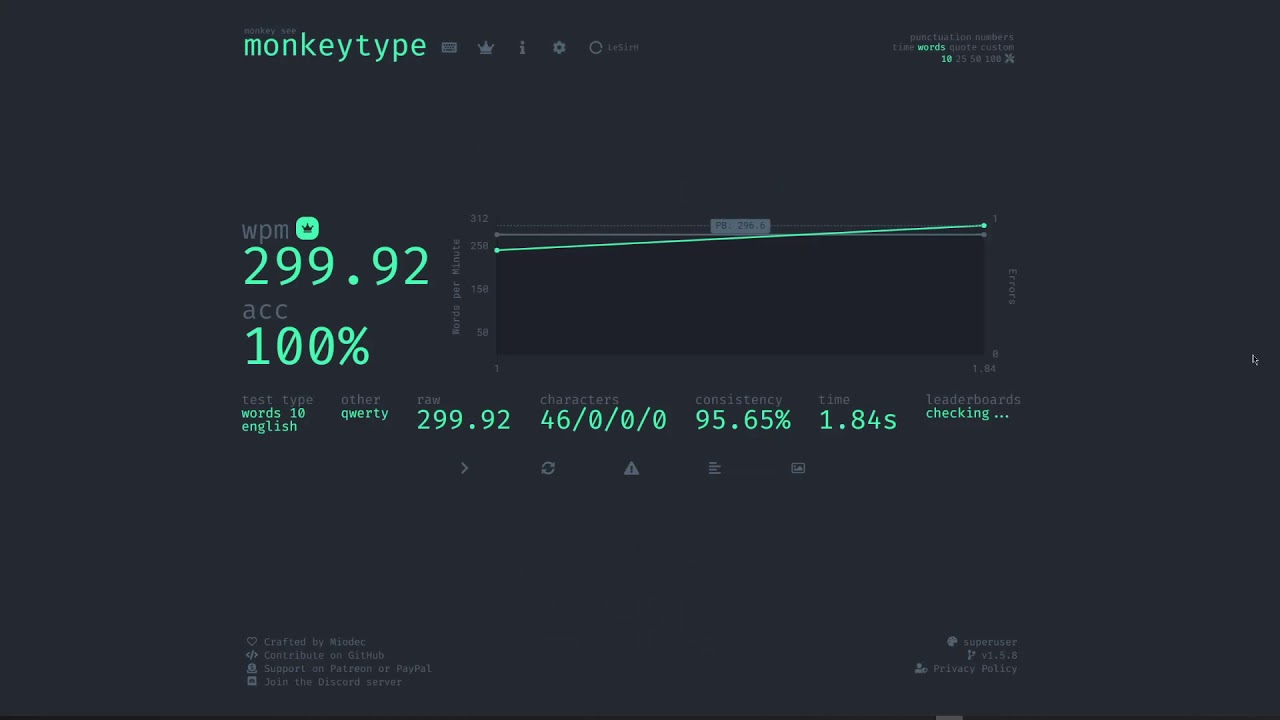Click the 100% accuracy value

306,347
